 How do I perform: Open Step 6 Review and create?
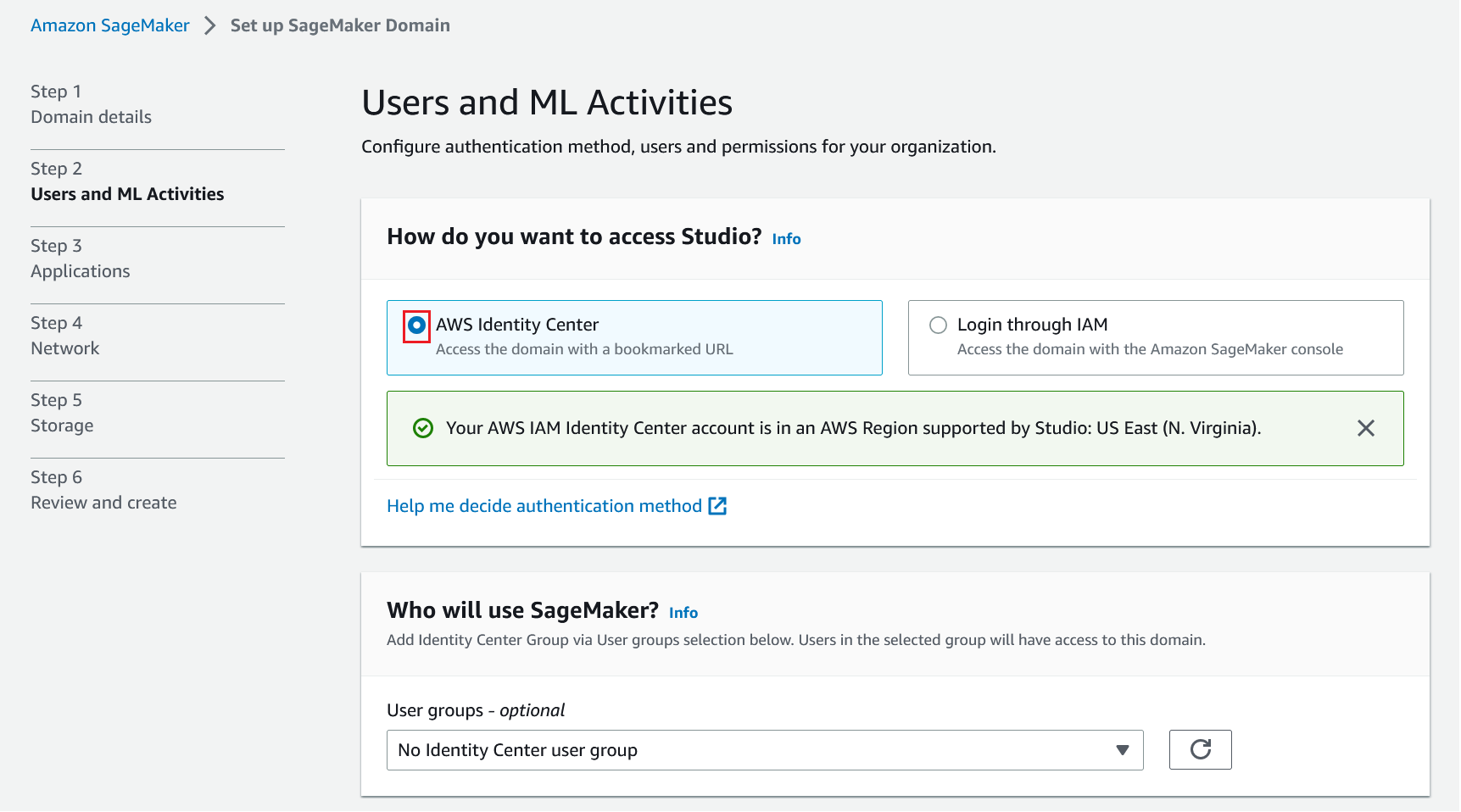103,503
